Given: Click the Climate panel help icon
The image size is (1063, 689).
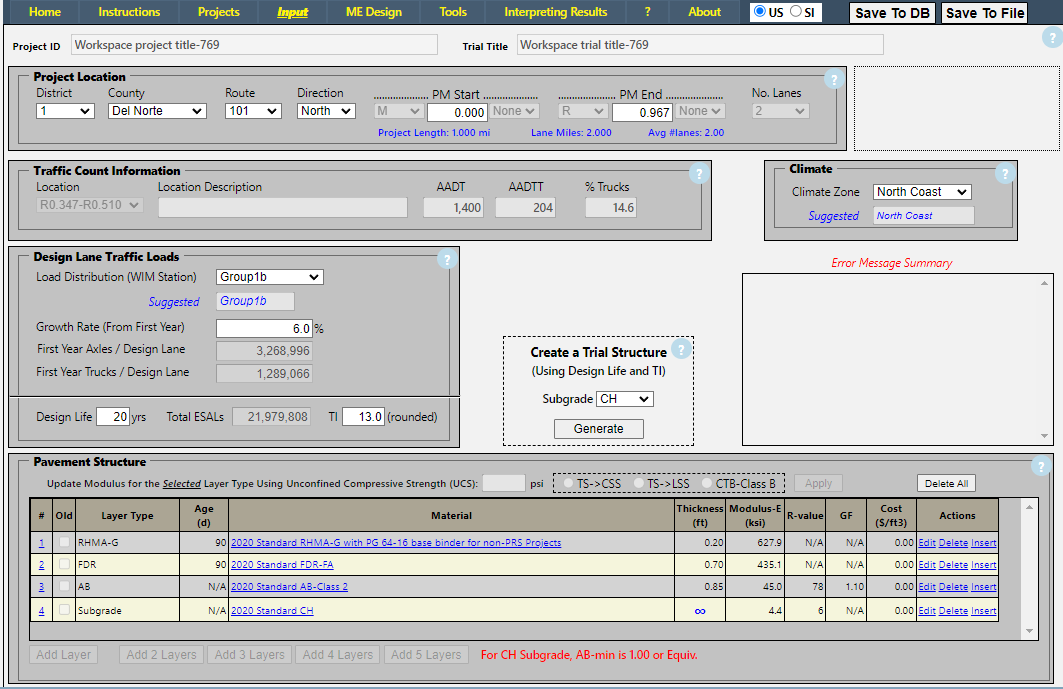Looking at the screenshot, I should click(1004, 174).
